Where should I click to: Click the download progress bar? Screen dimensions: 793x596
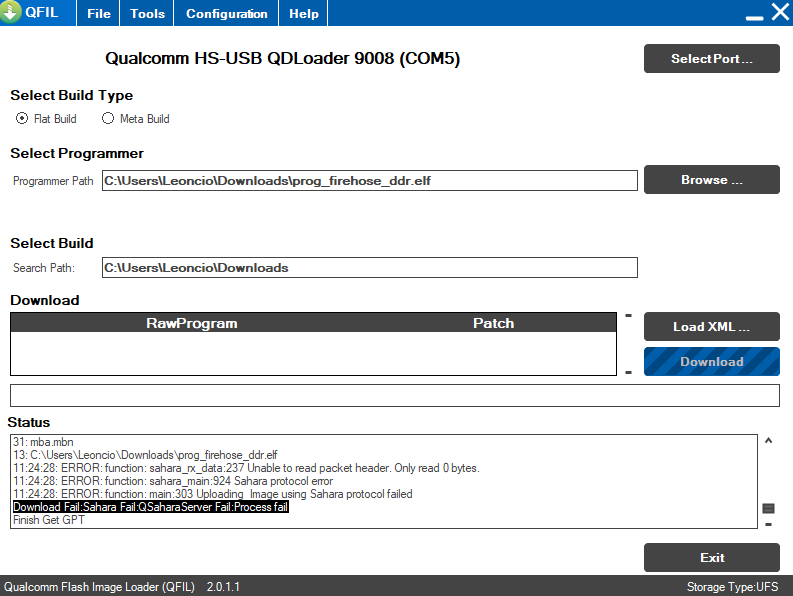(x=394, y=395)
